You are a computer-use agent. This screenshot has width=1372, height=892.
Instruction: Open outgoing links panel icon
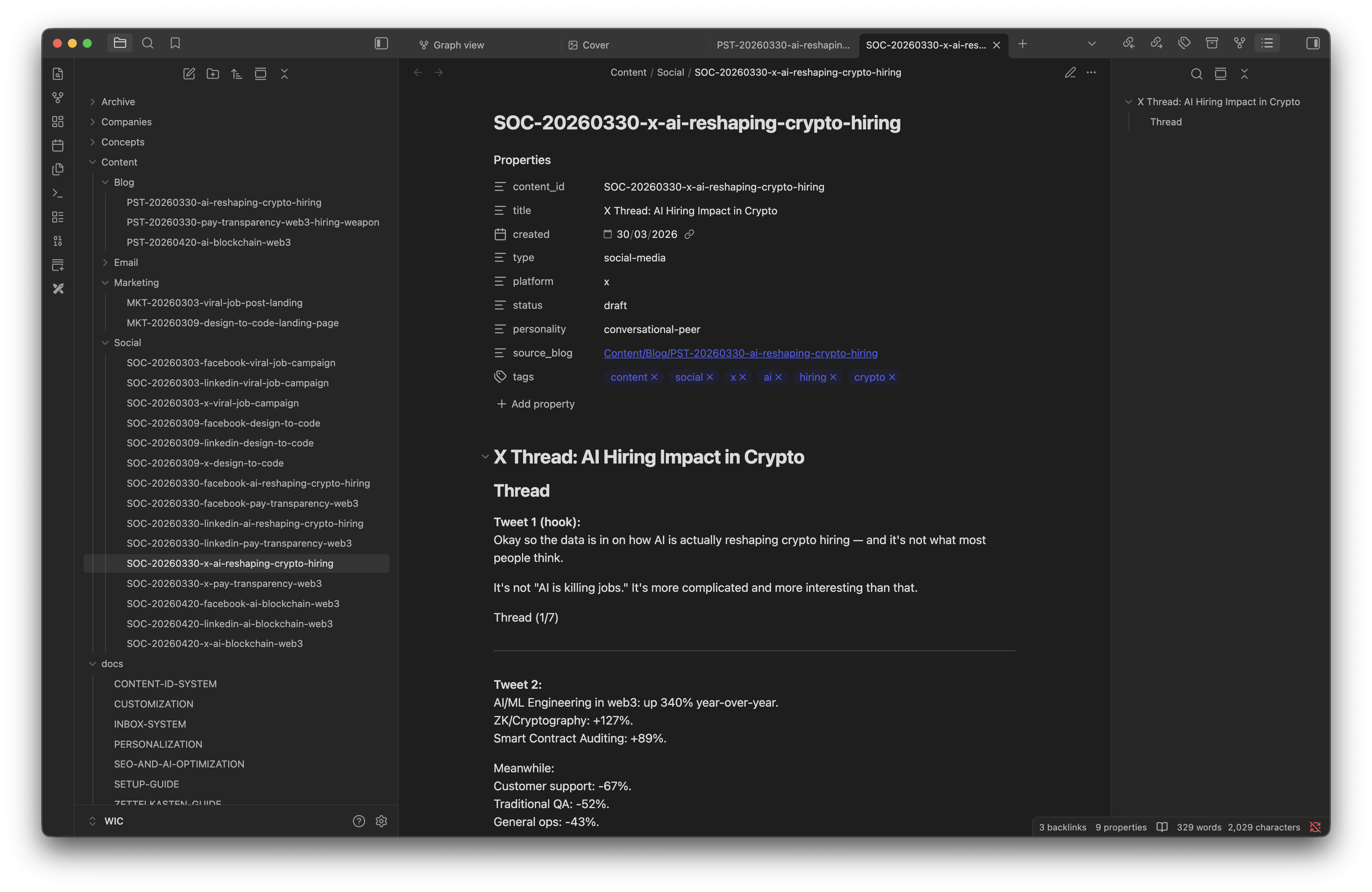(x=1157, y=43)
